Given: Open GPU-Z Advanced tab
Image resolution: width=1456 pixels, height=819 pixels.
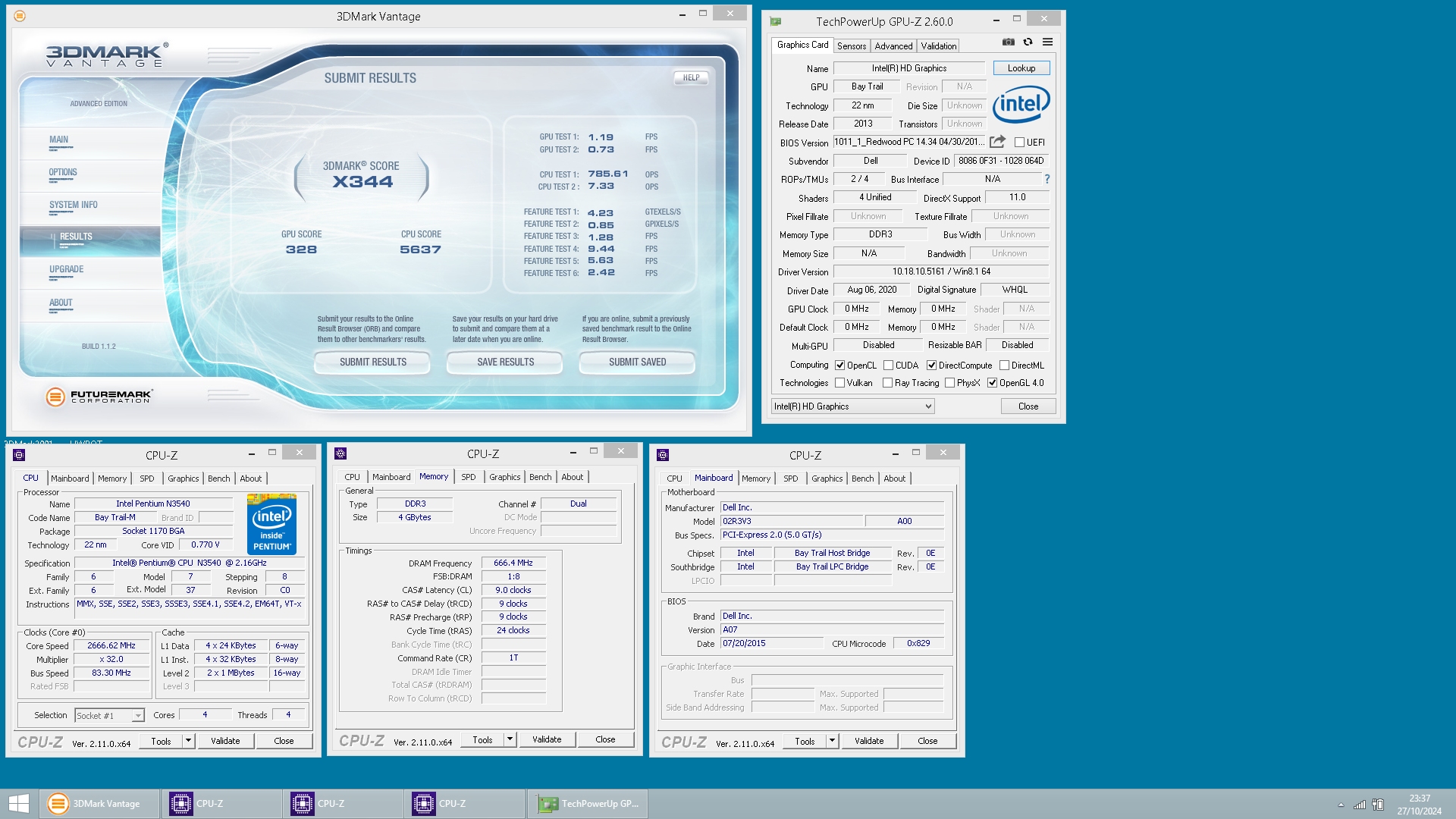Looking at the screenshot, I should tap(893, 46).
